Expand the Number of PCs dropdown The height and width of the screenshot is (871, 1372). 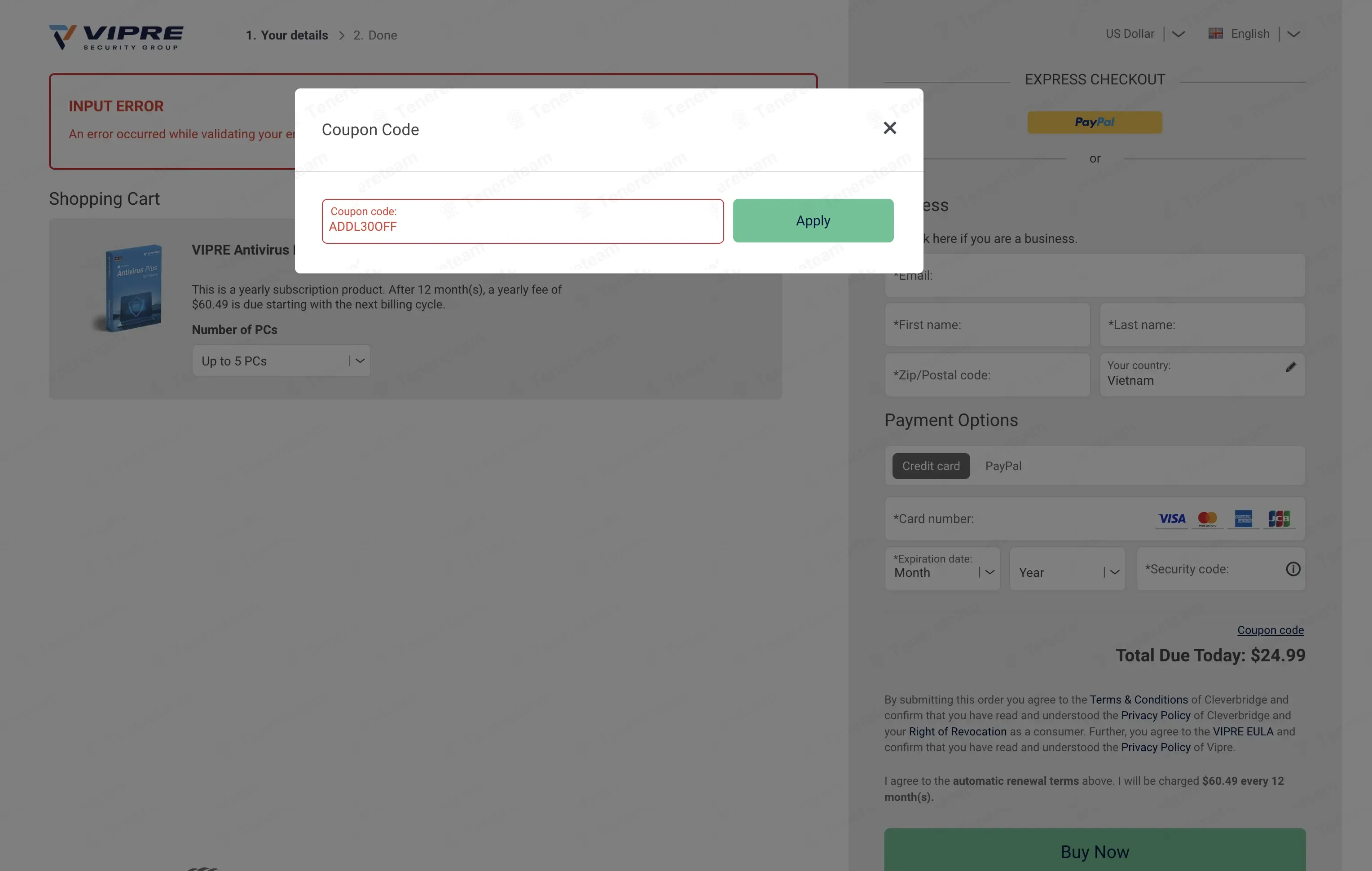281,361
